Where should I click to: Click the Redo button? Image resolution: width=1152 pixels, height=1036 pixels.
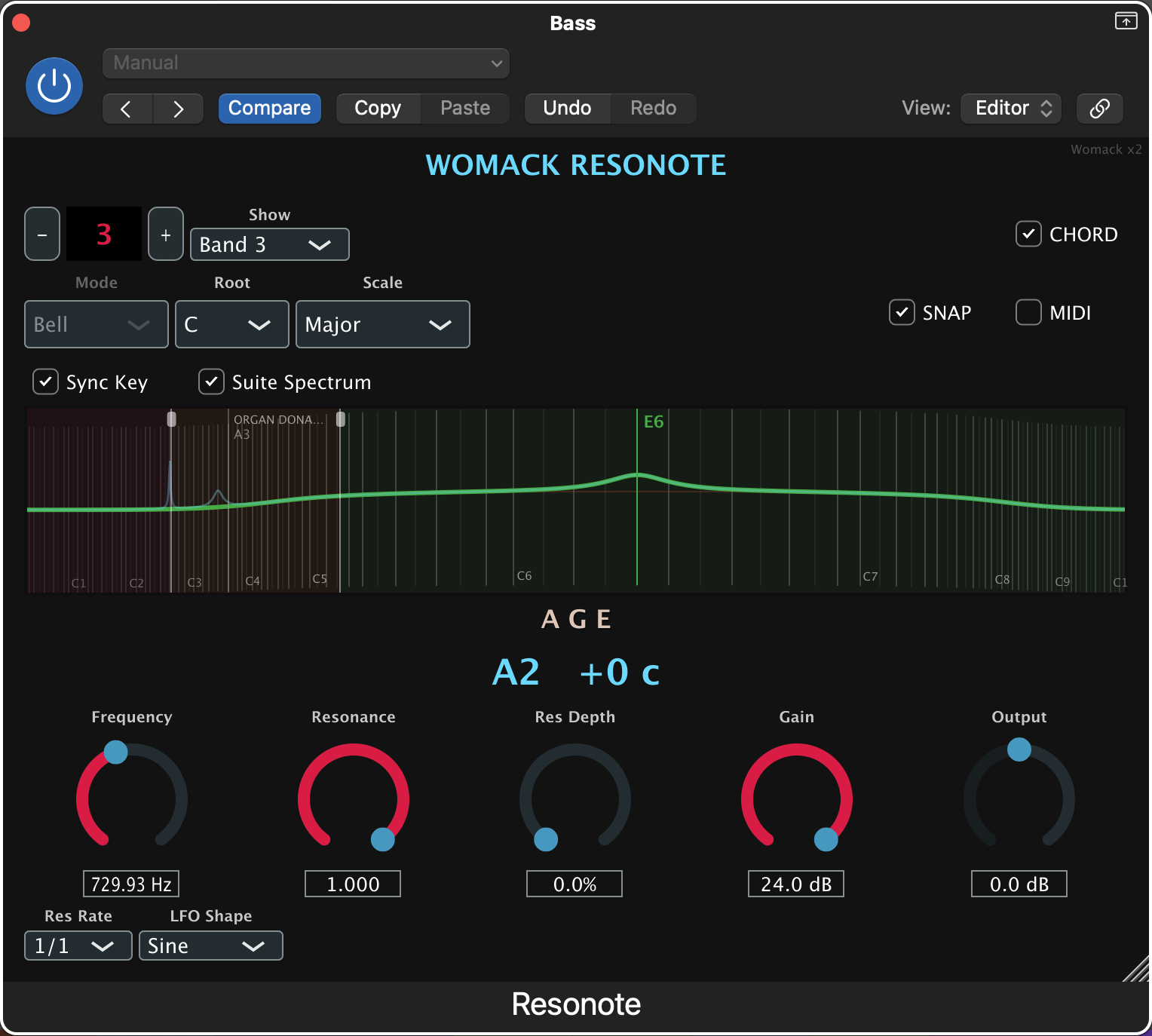click(x=653, y=109)
